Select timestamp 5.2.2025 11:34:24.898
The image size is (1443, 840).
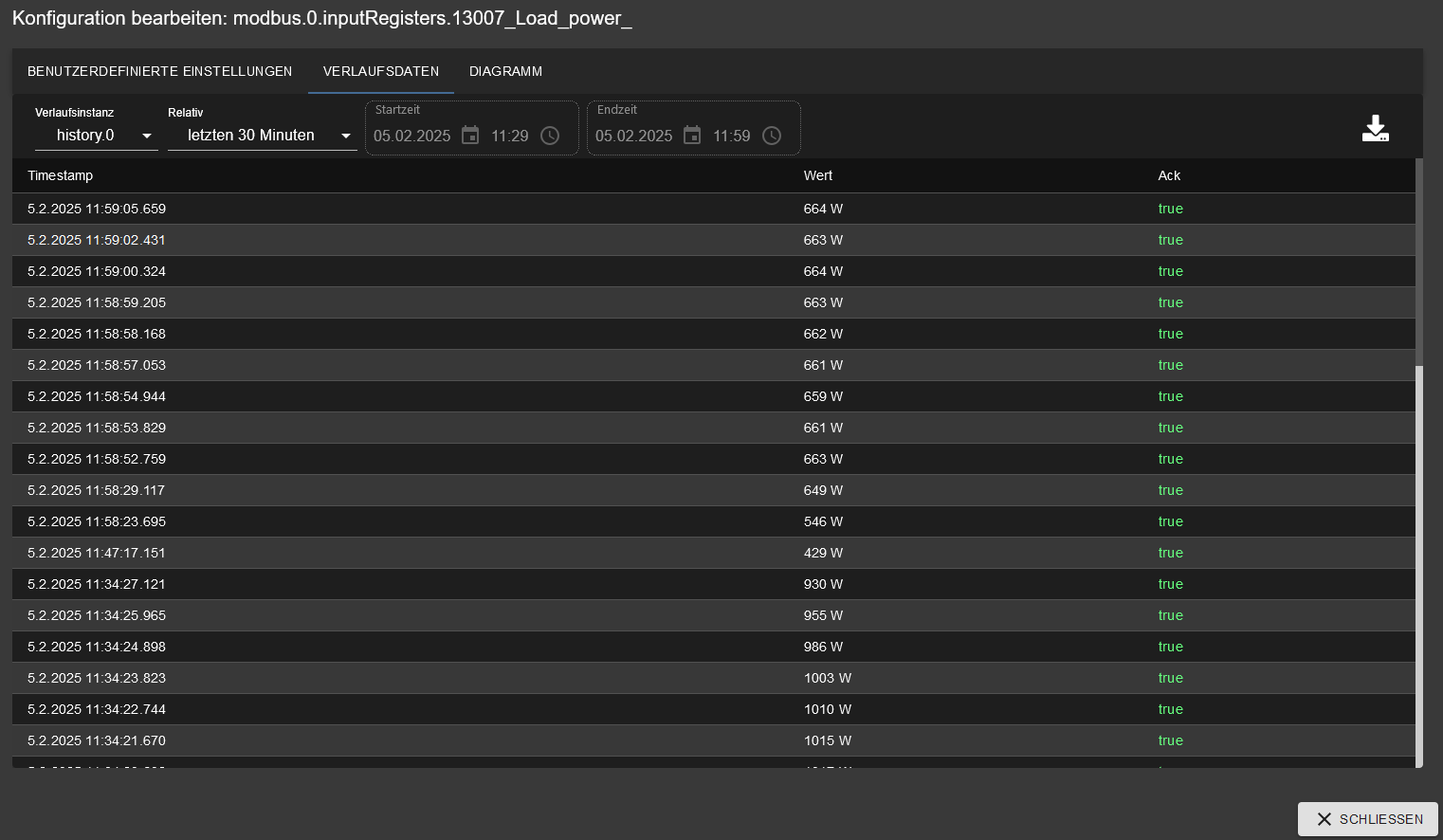(x=97, y=647)
